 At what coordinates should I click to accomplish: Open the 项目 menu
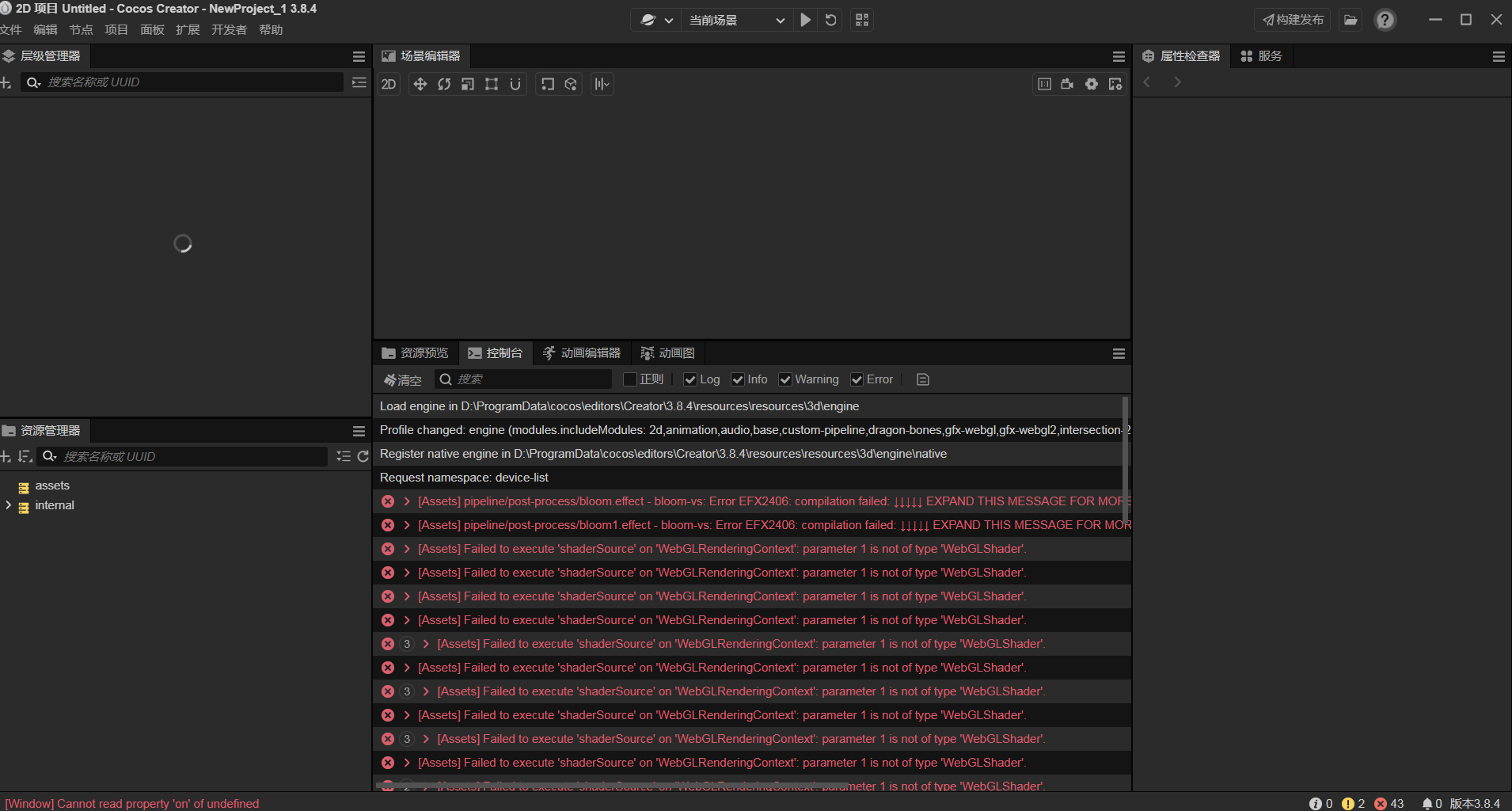coord(116,30)
